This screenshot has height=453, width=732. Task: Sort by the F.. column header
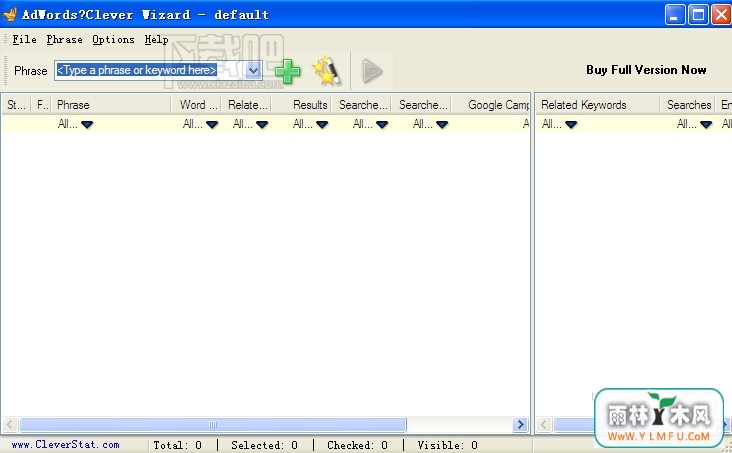pyautogui.click(x=42, y=105)
